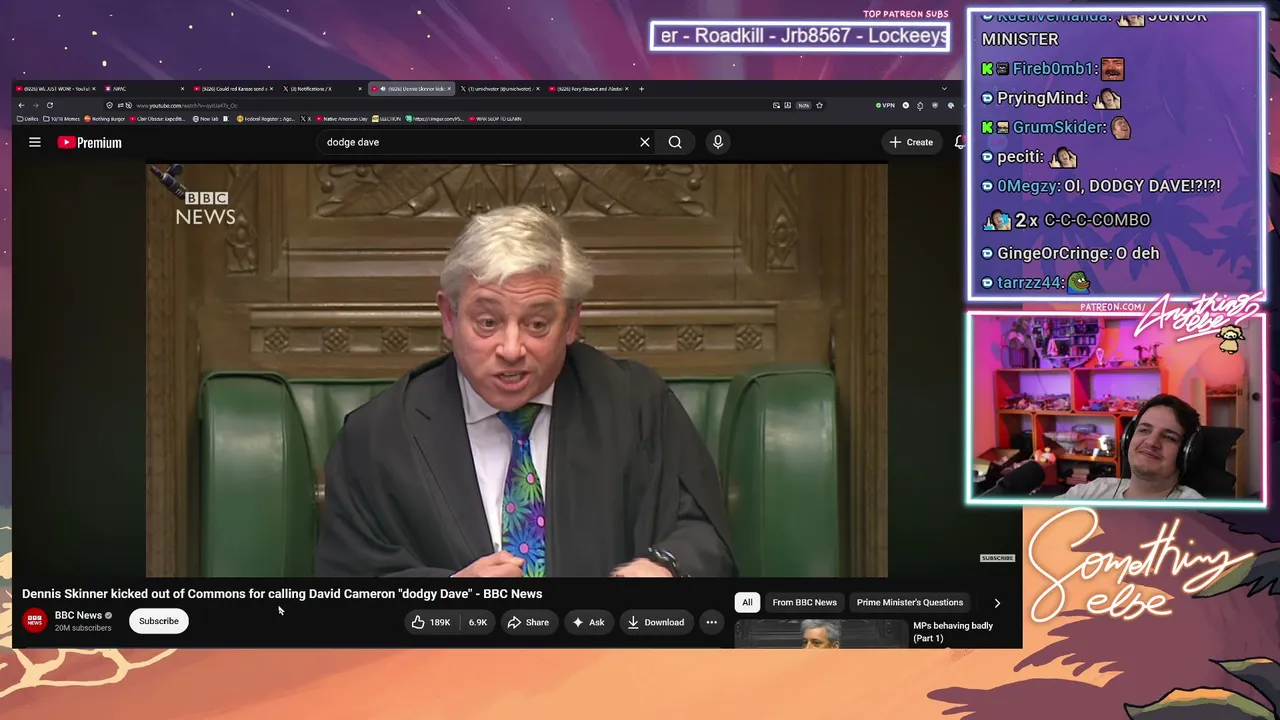1280x720 pixels.
Task: Bookmark this page with star icon
Action: 819,105
